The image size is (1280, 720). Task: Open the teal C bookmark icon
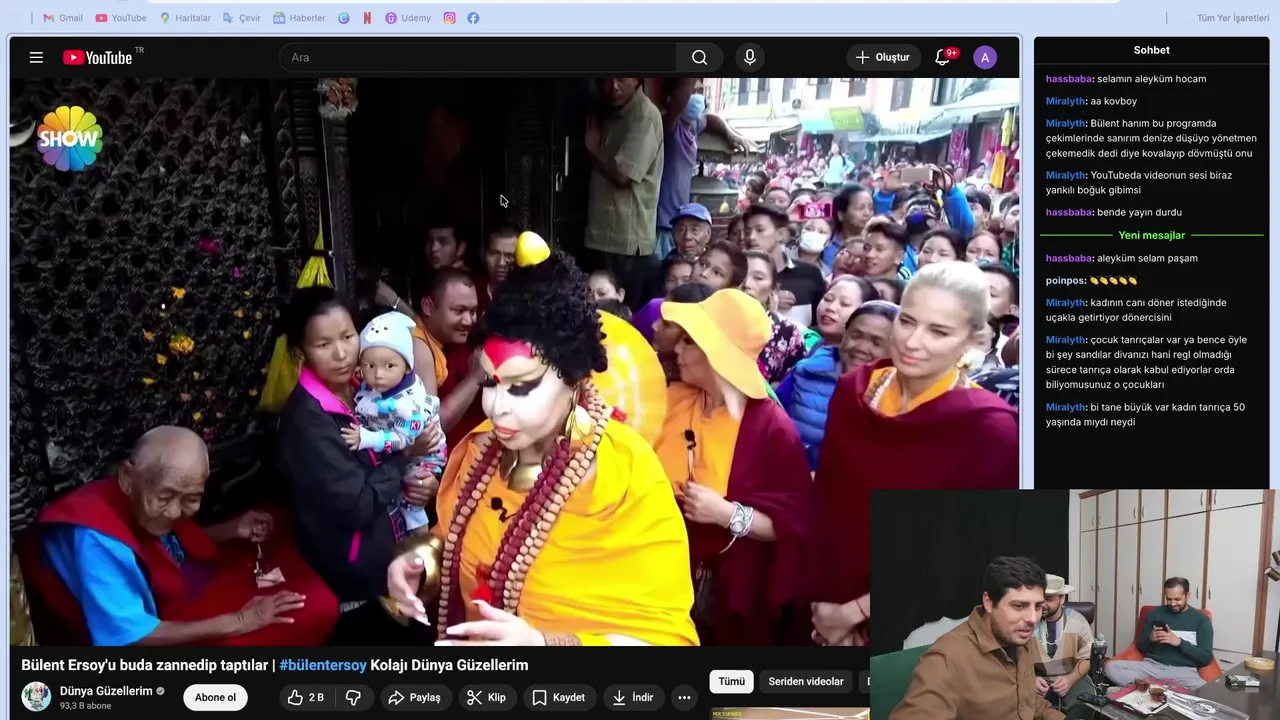[x=344, y=18]
